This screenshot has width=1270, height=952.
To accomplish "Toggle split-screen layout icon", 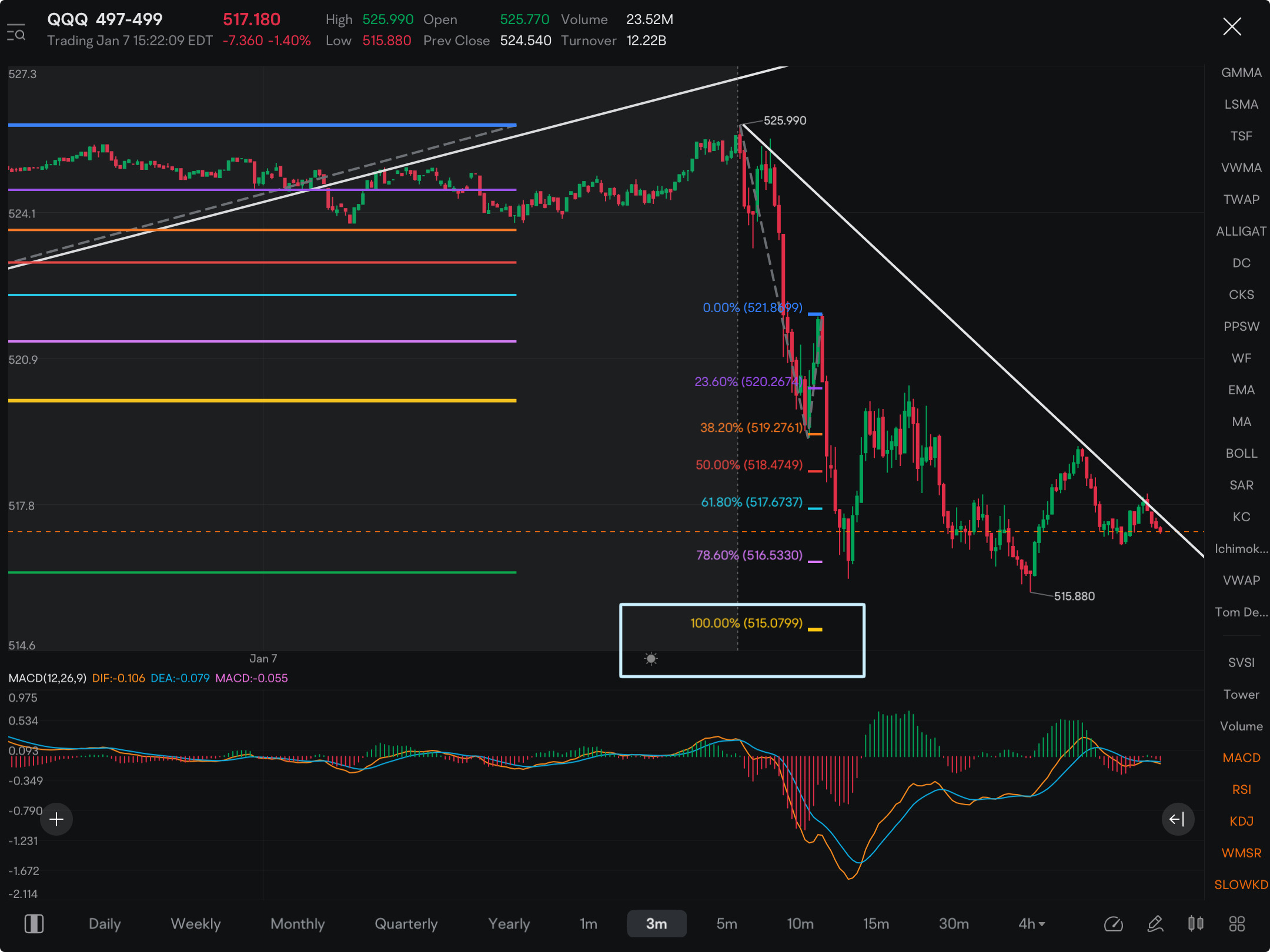I will pos(34,924).
